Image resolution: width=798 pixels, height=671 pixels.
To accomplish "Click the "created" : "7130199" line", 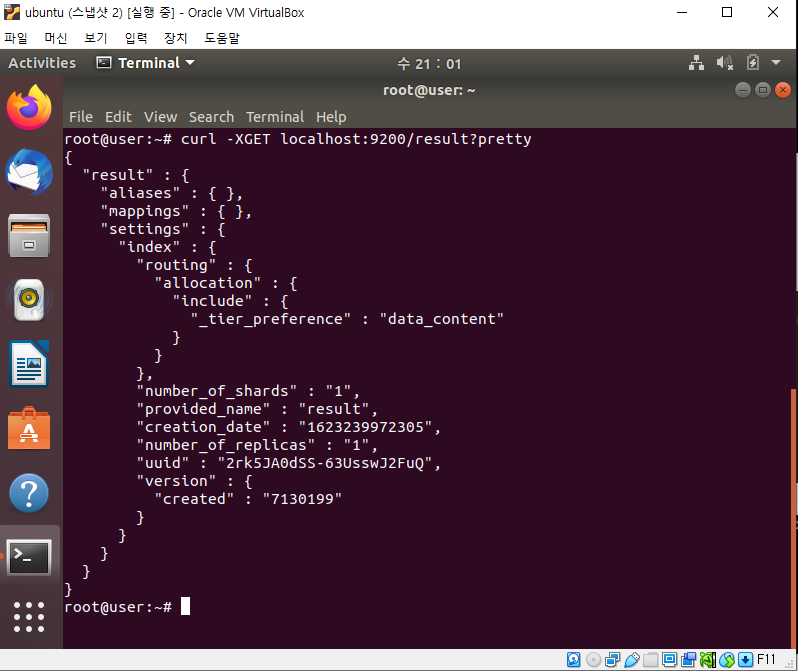I will coord(248,499).
